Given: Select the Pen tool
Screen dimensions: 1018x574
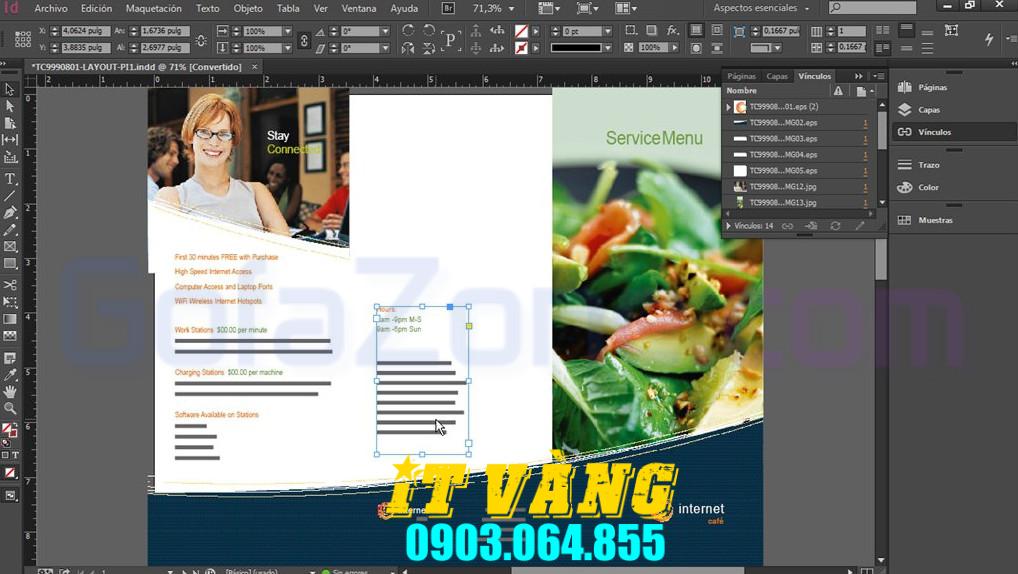Looking at the screenshot, I should pyautogui.click(x=10, y=212).
